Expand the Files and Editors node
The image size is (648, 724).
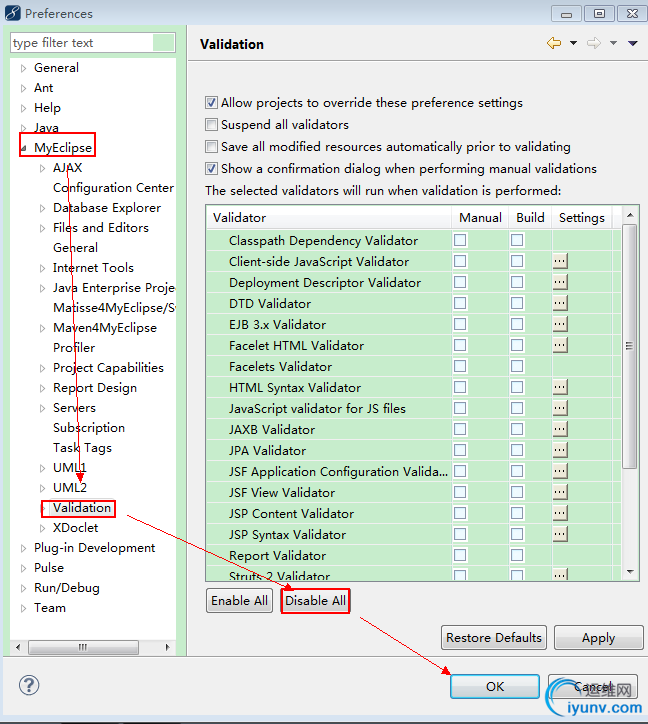click(x=42, y=228)
